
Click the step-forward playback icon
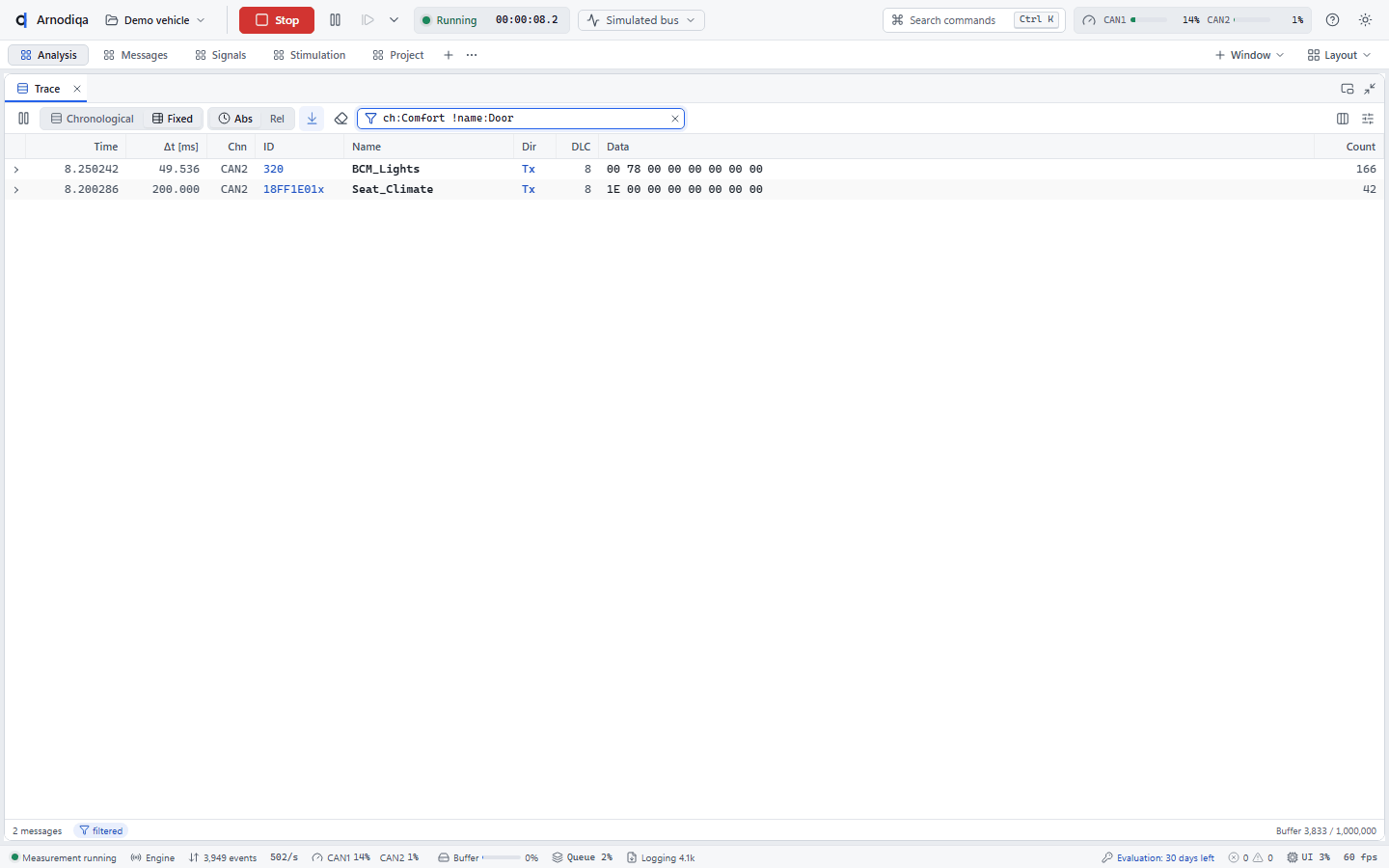[368, 20]
